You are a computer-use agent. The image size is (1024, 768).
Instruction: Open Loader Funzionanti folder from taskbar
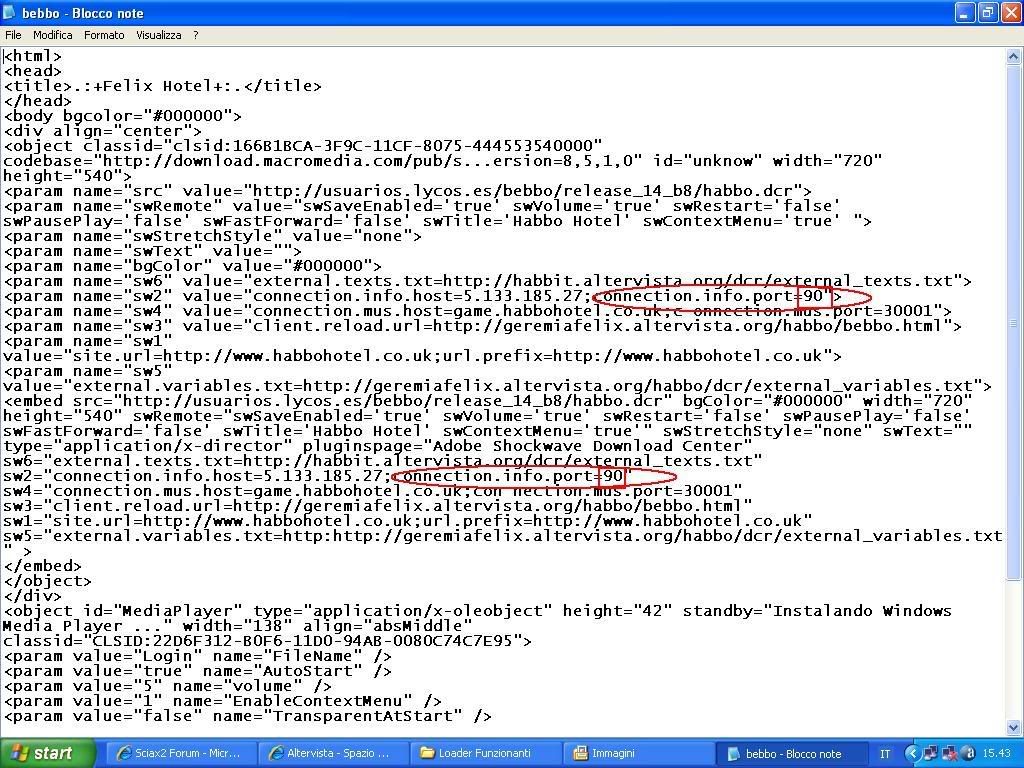pyautogui.click(x=485, y=753)
